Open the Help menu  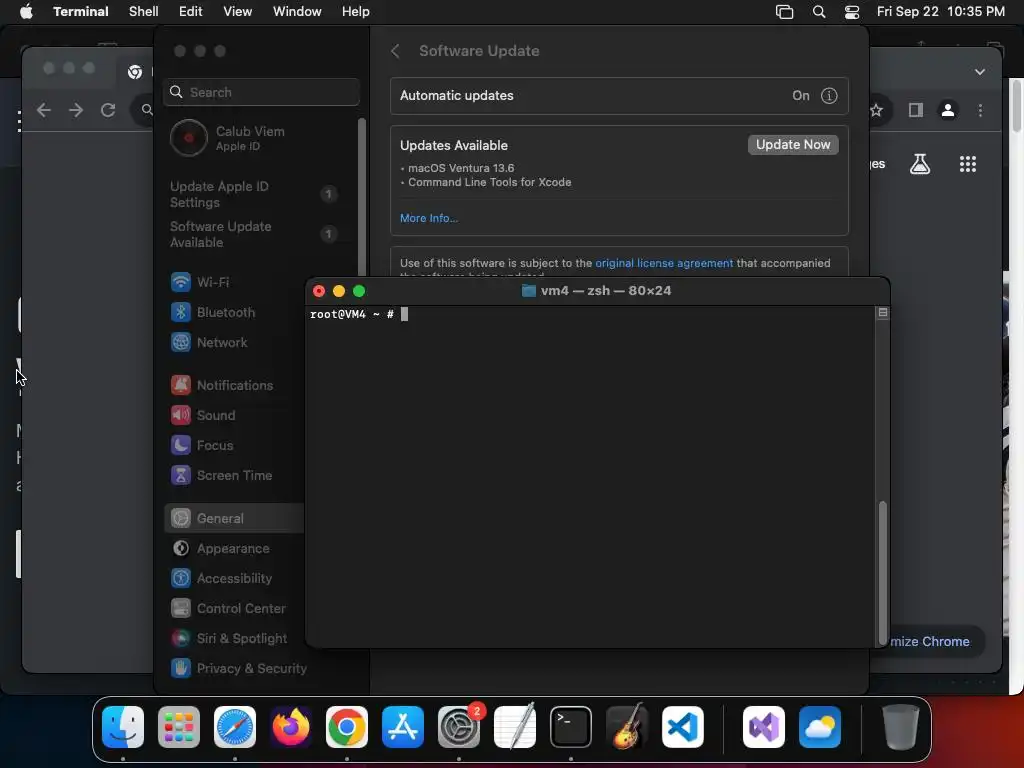pos(355,11)
